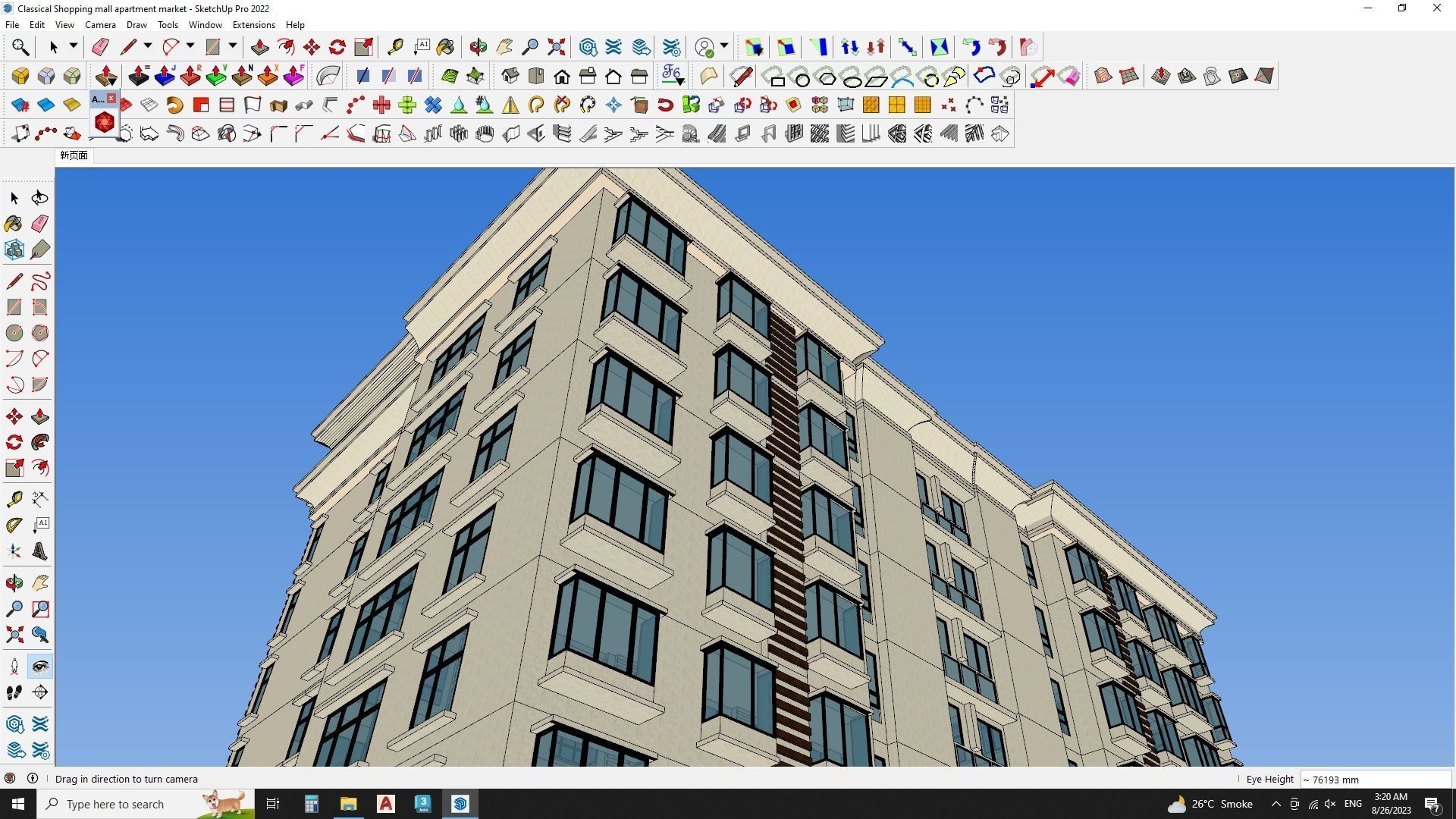
Task: Expand the Line tool dropdown arrow
Action: pyautogui.click(x=148, y=46)
